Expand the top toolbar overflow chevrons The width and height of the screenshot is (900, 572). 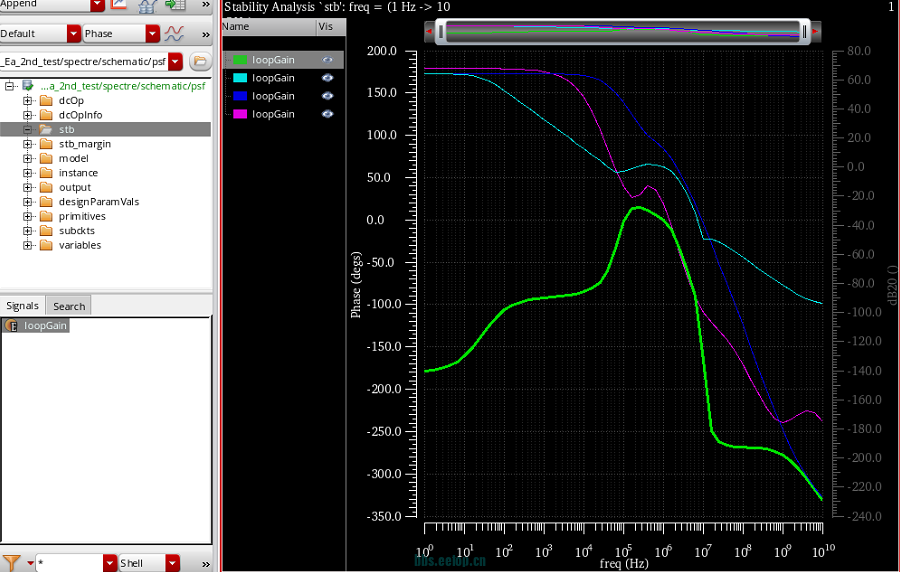(x=205, y=5)
